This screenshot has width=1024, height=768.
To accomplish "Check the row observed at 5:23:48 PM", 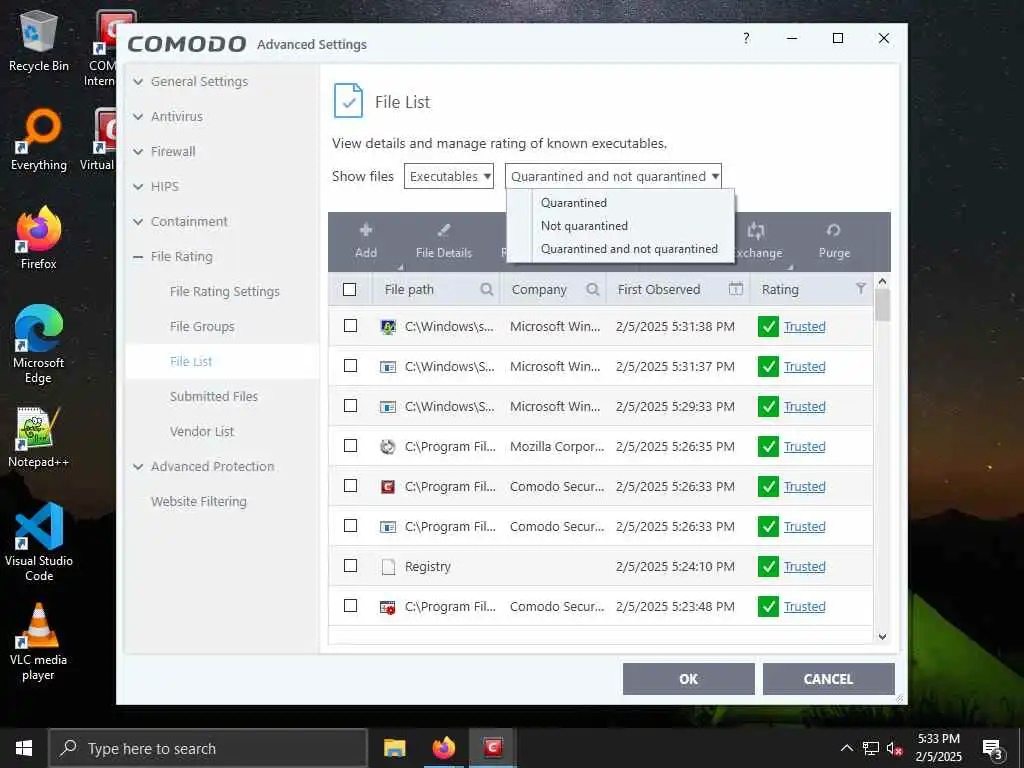I will click(x=351, y=605).
